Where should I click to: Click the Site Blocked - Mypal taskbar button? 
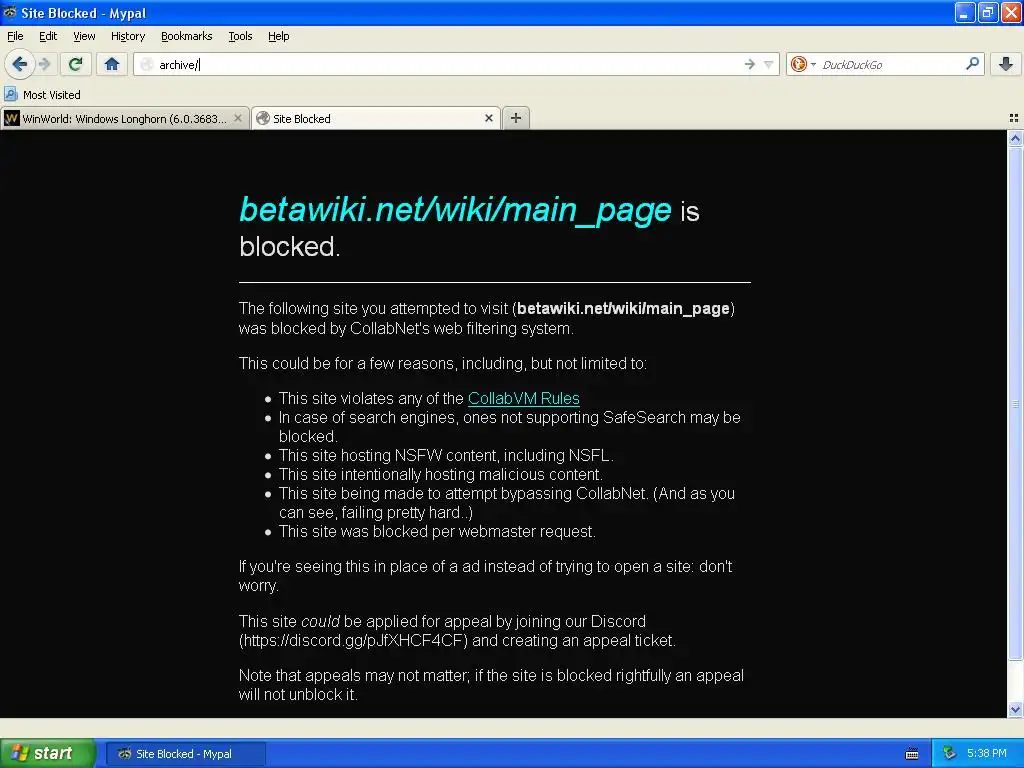[x=185, y=754]
